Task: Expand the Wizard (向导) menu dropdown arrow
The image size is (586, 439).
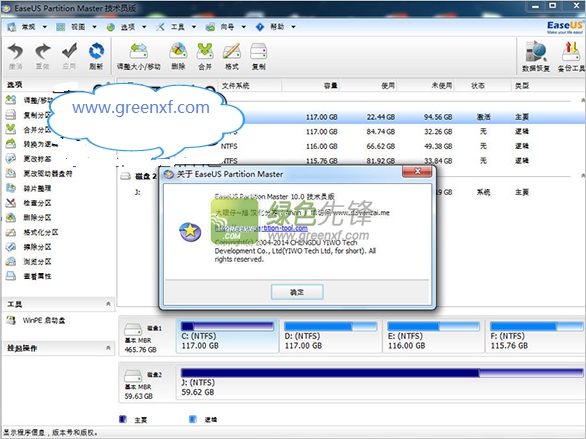Action: point(244,27)
